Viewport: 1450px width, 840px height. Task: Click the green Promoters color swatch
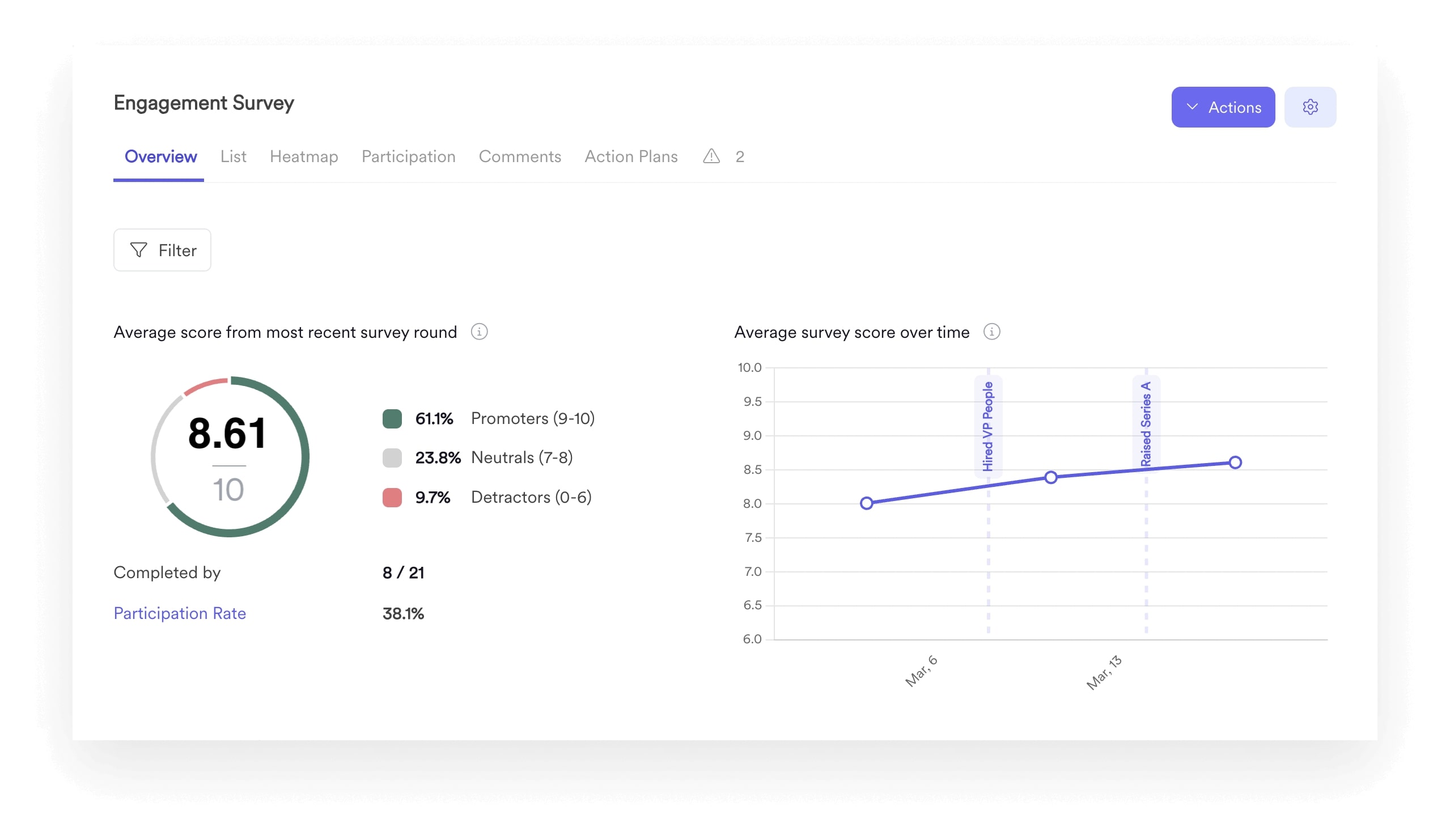(x=392, y=419)
